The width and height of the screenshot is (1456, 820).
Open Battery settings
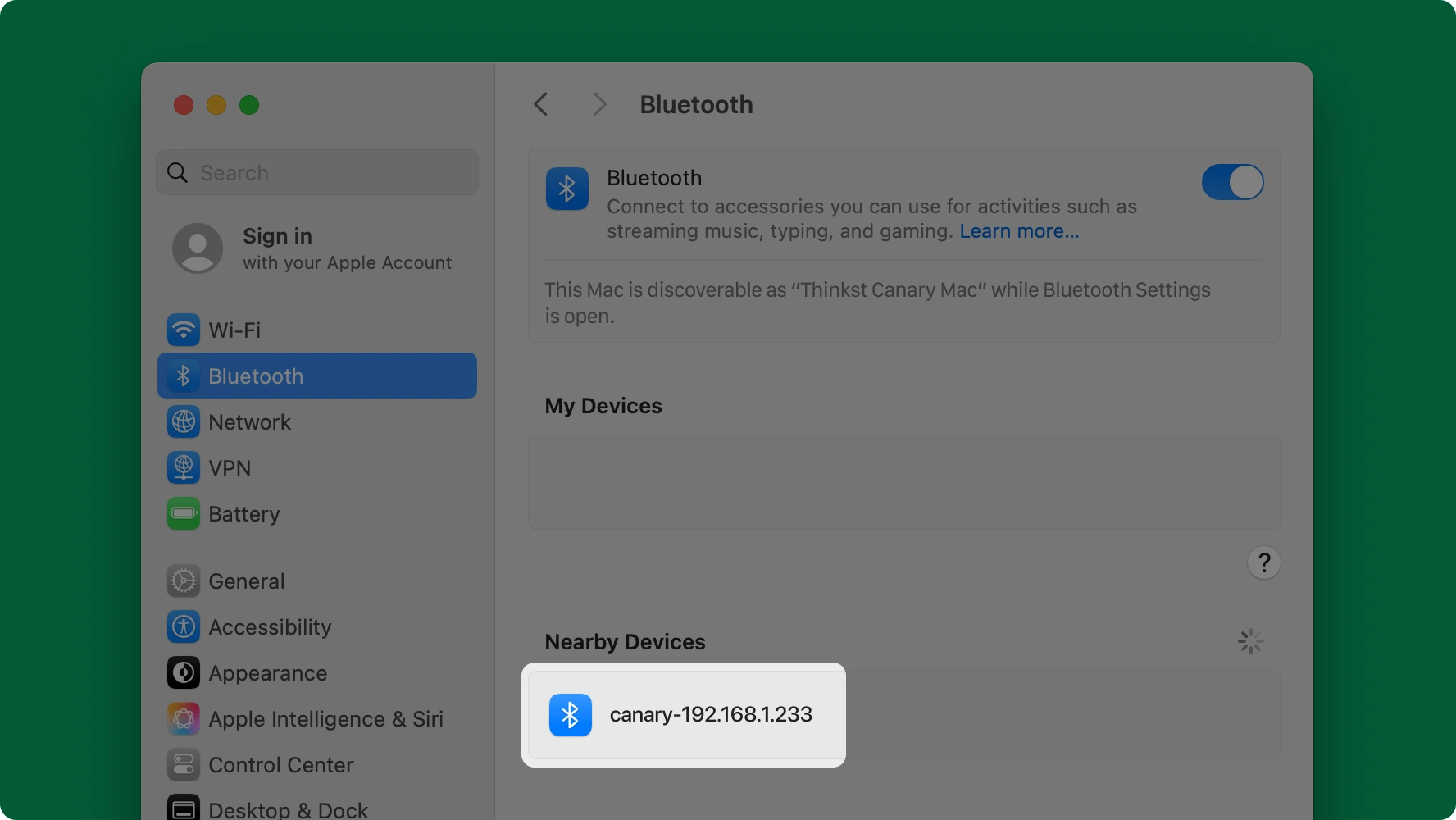[316, 514]
